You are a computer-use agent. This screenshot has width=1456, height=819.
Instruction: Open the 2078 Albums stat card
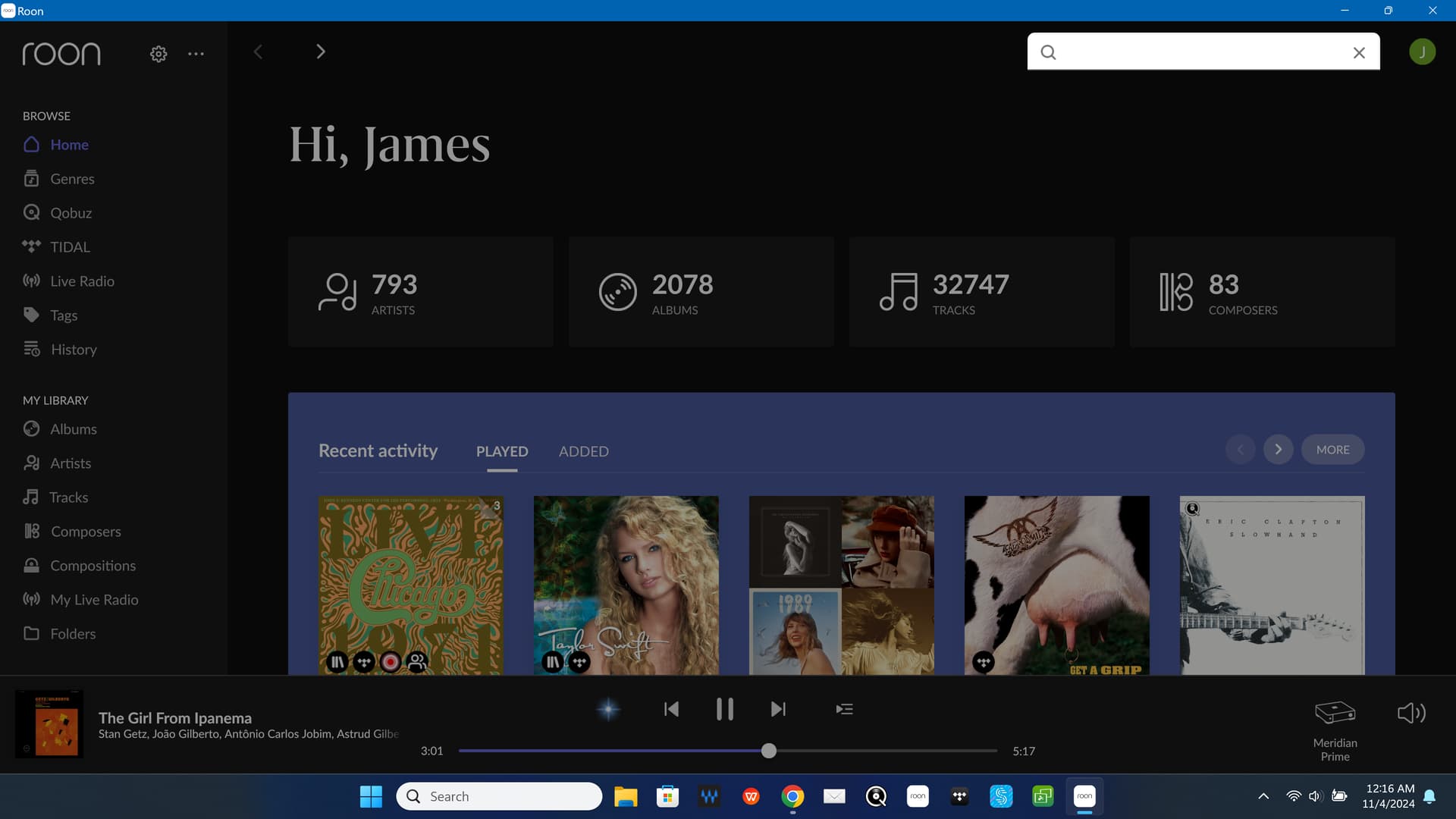(x=701, y=292)
